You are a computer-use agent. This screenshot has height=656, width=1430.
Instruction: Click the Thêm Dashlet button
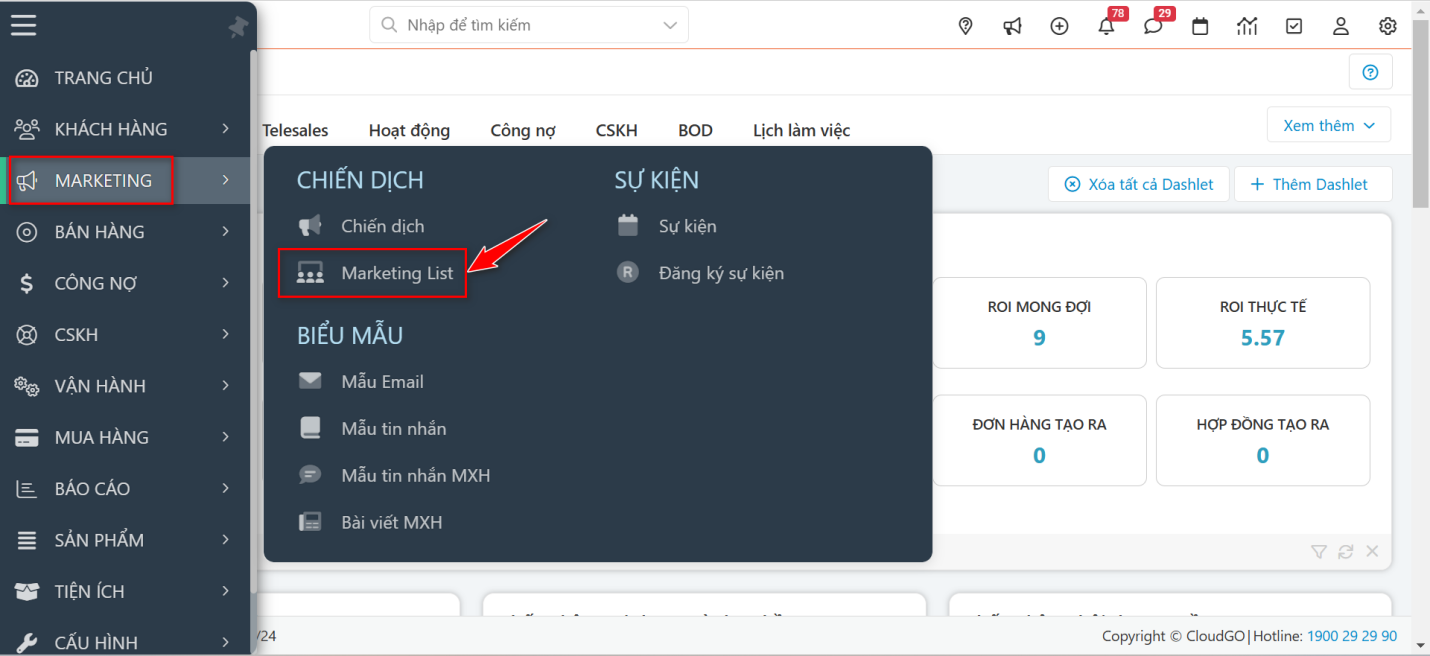(x=1313, y=184)
